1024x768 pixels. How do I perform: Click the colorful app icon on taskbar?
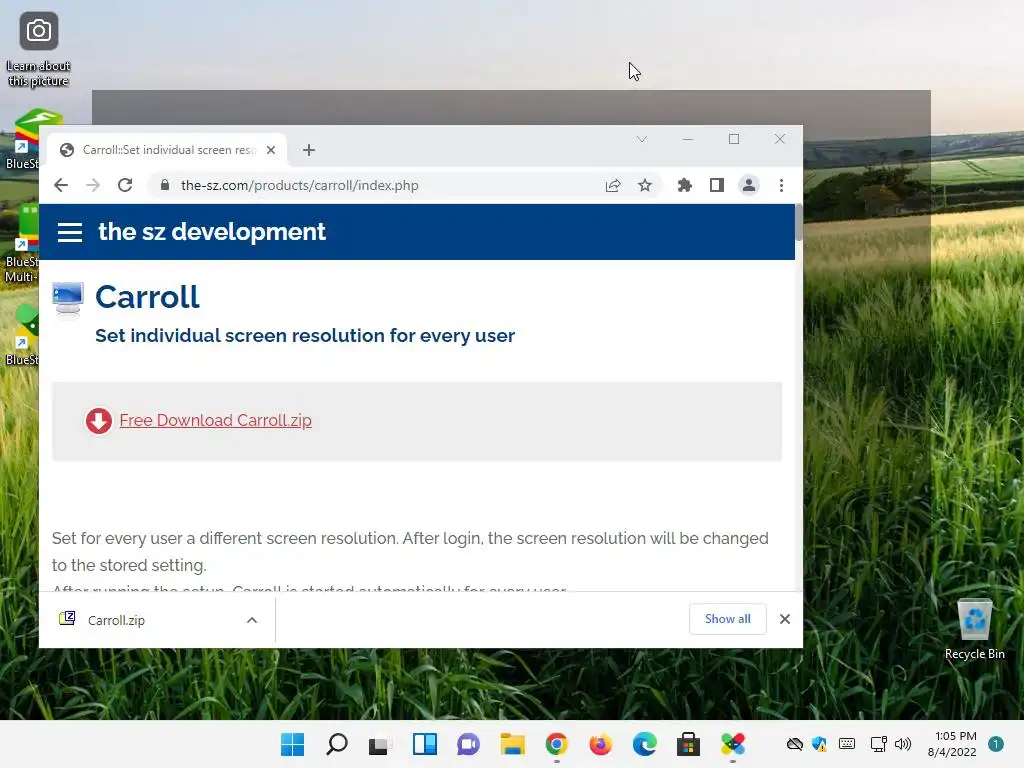coord(733,744)
